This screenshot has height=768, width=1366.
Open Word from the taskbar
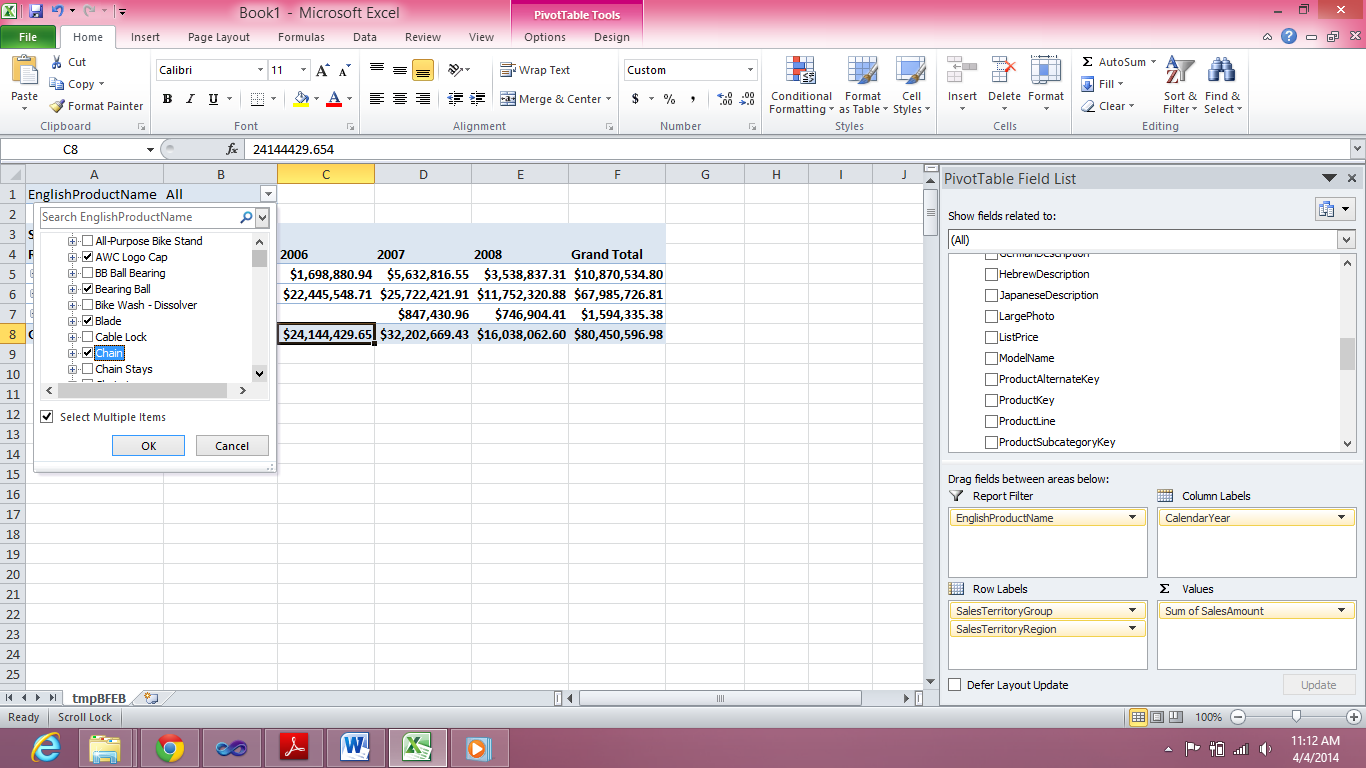[356, 747]
